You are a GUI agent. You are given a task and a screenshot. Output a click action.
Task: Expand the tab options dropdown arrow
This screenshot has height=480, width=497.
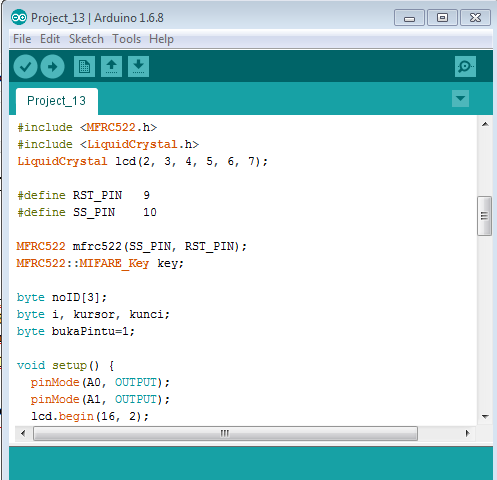pyautogui.click(x=460, y=98)
